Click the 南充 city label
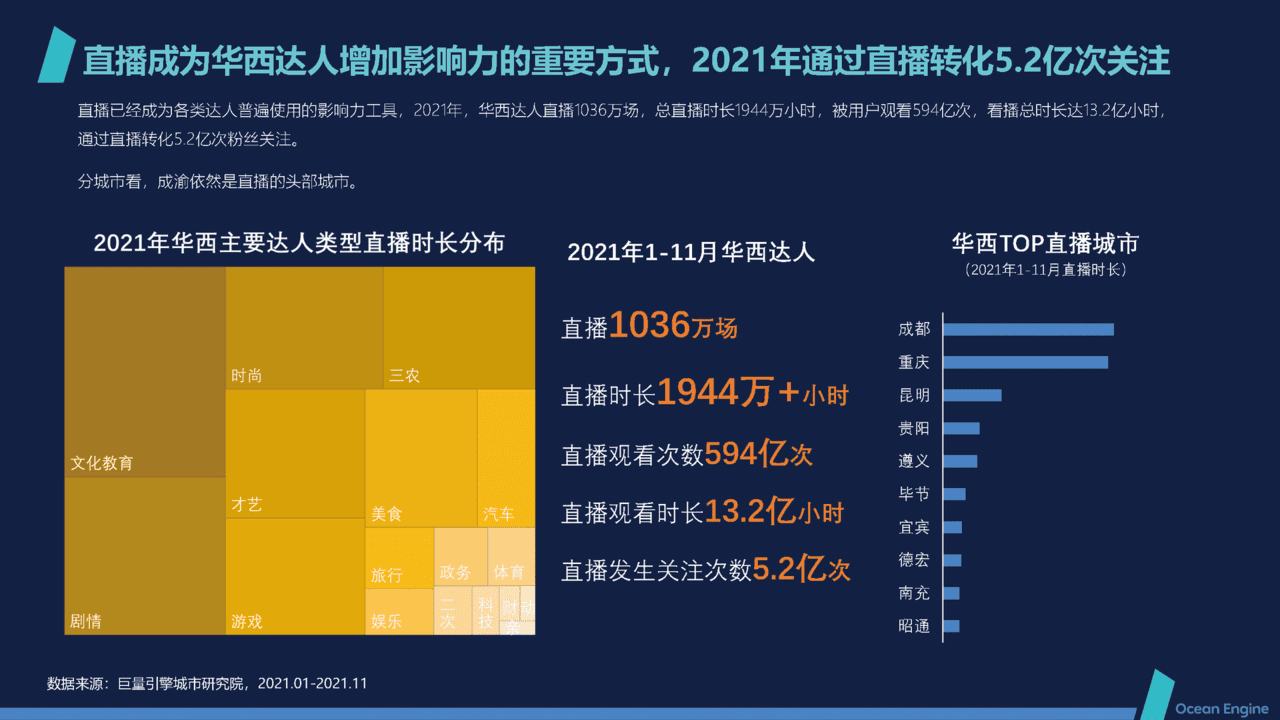This screenshot has height=720, width=1280. [x=914, y=593]
